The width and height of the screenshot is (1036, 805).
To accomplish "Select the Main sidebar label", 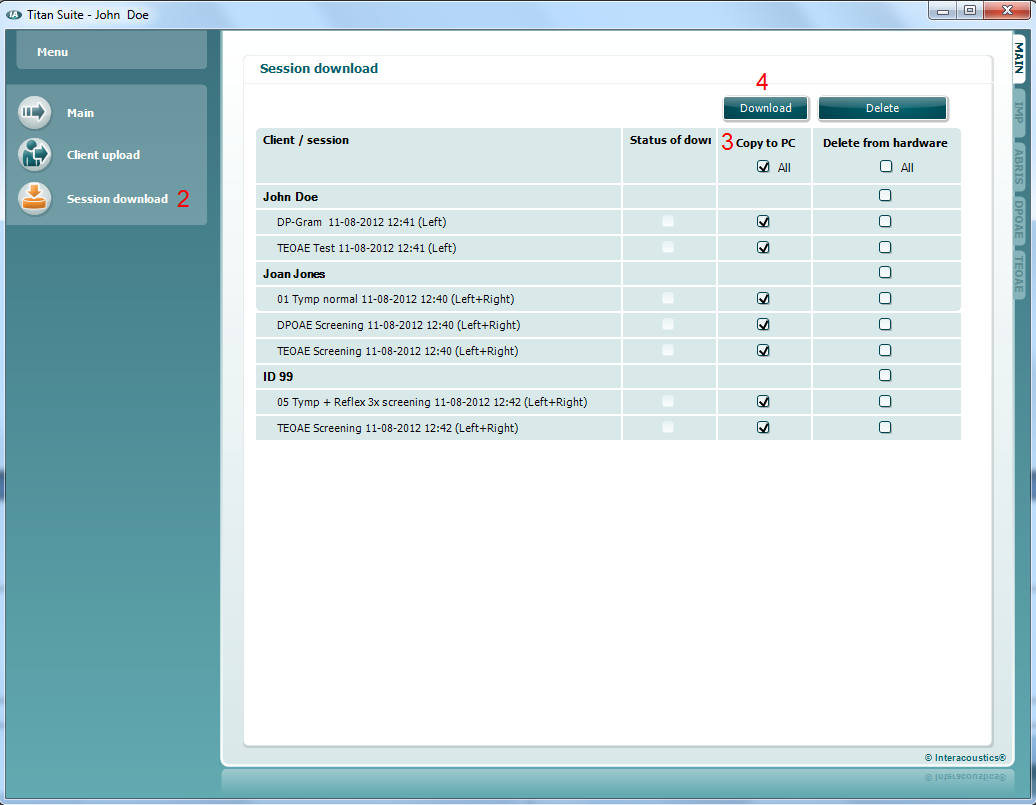I will (80, 113).
